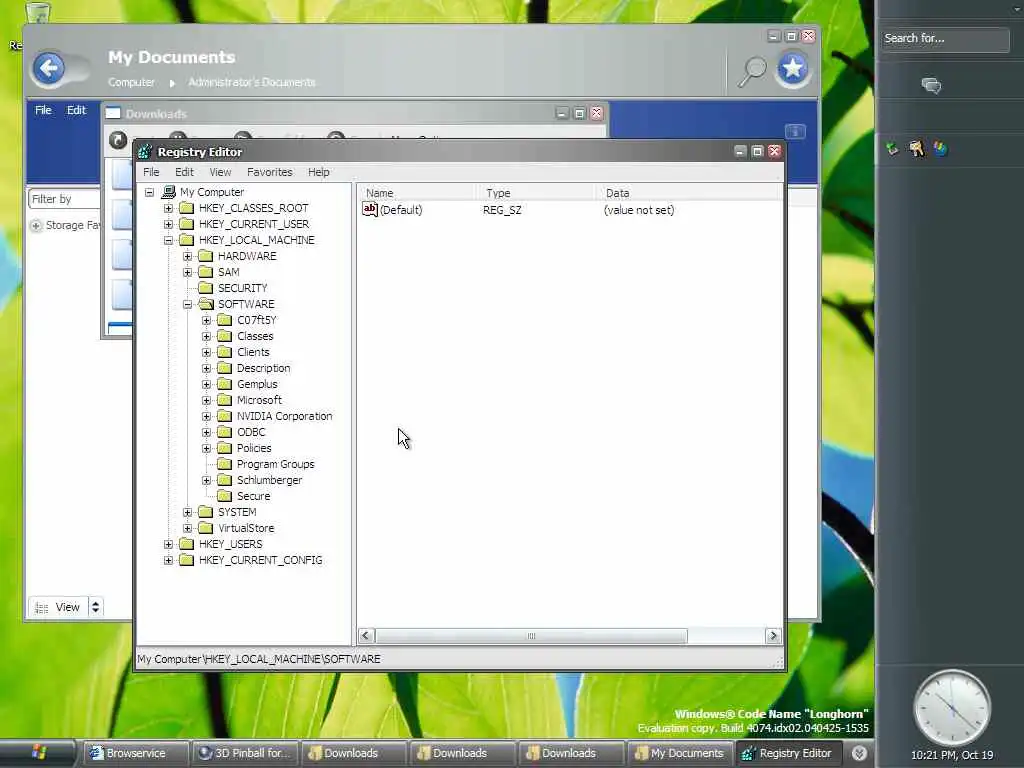Click the (Default) string value icon
The width and height of the screenshot is (1024, 768).
pyautogui.click(x=370, y=209)
